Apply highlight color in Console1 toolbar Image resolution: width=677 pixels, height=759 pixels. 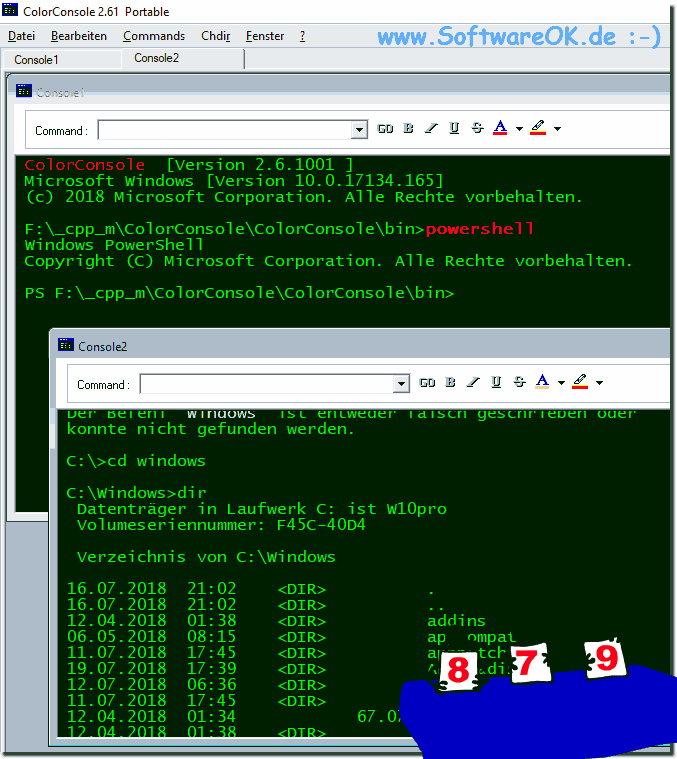tap(538, 128)
